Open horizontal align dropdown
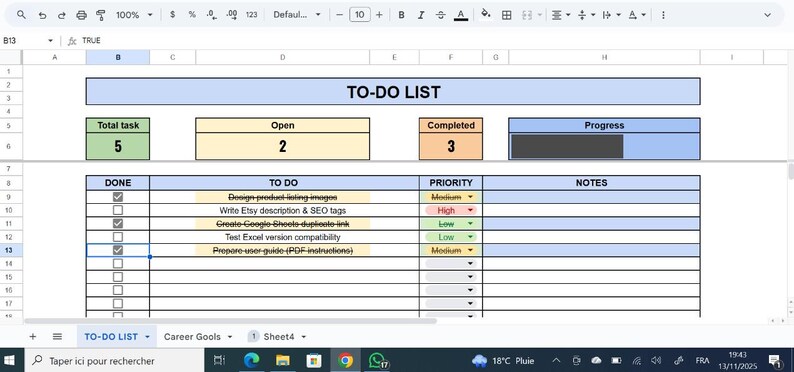The height and width of the screenshot is (372, 794). (561, 15)
